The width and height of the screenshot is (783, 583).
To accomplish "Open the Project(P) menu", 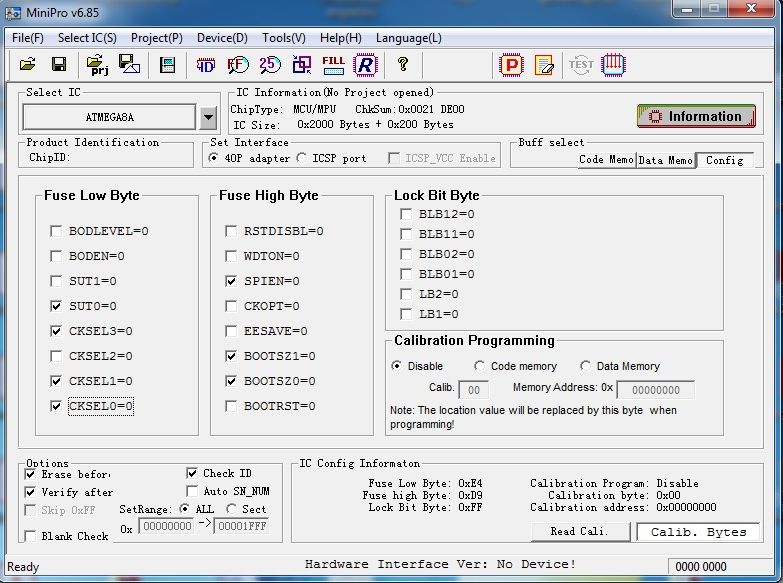I will [157, 38].
